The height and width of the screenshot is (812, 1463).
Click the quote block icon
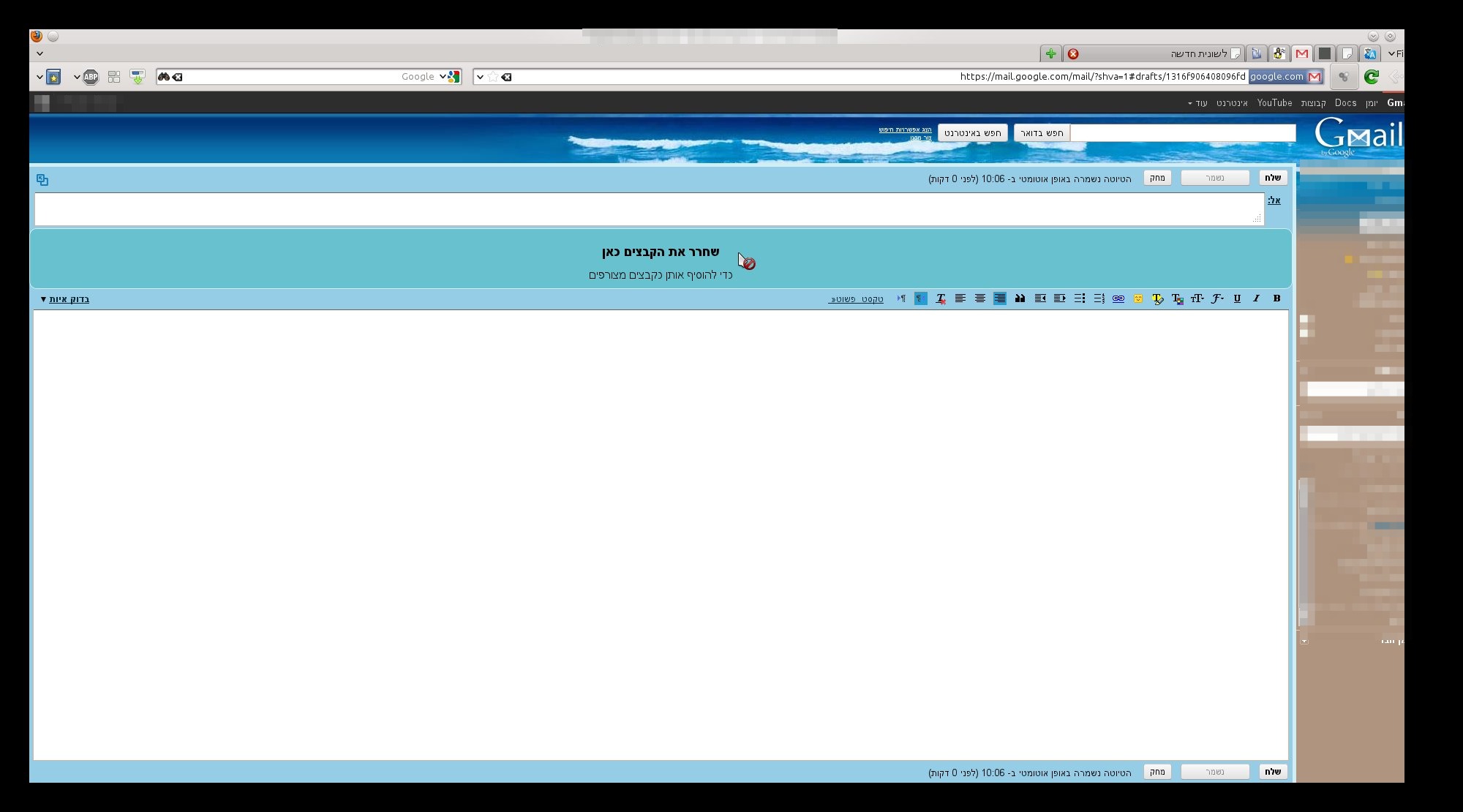1020,298
